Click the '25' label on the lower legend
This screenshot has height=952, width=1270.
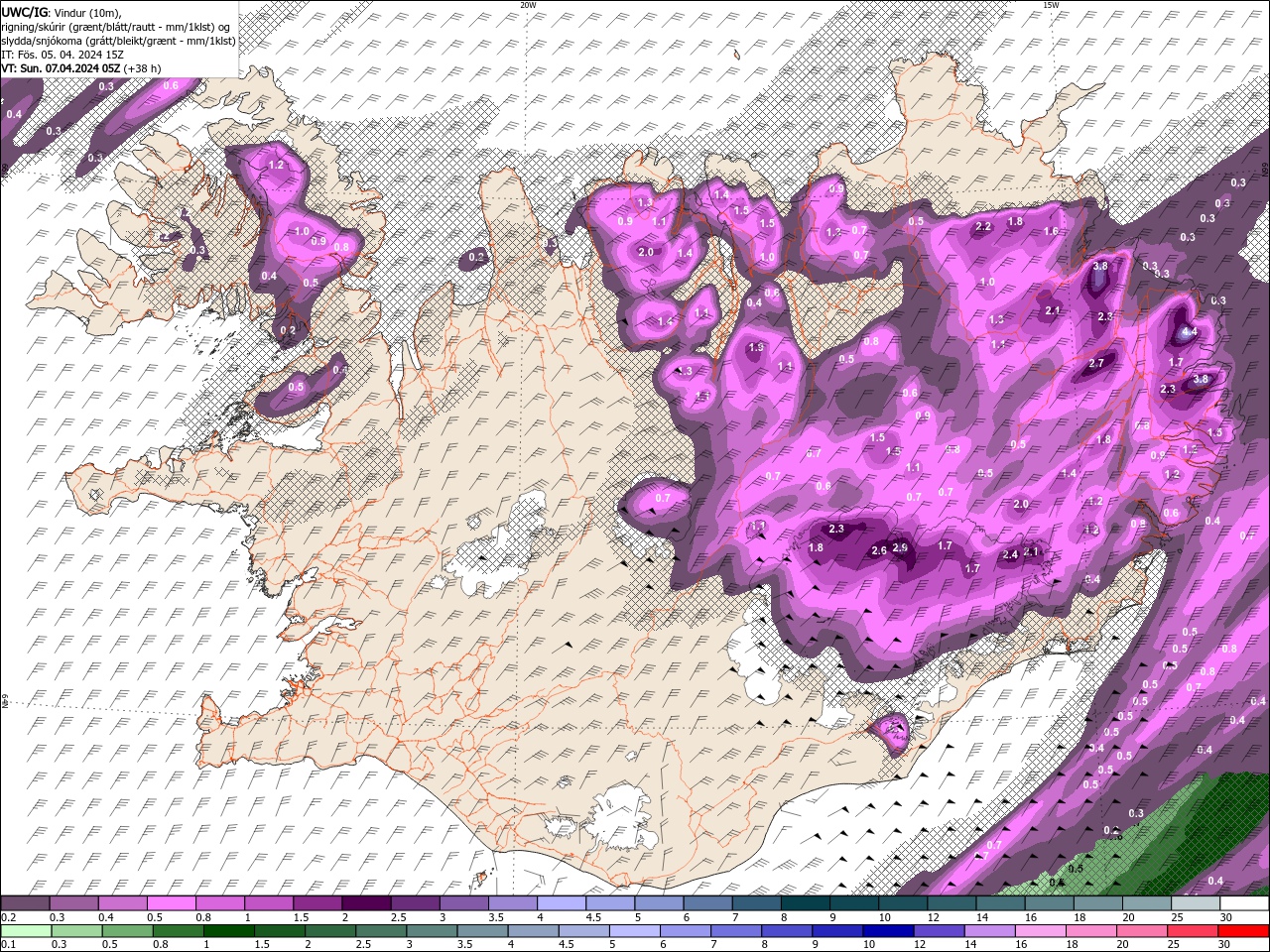point(1176,945)
